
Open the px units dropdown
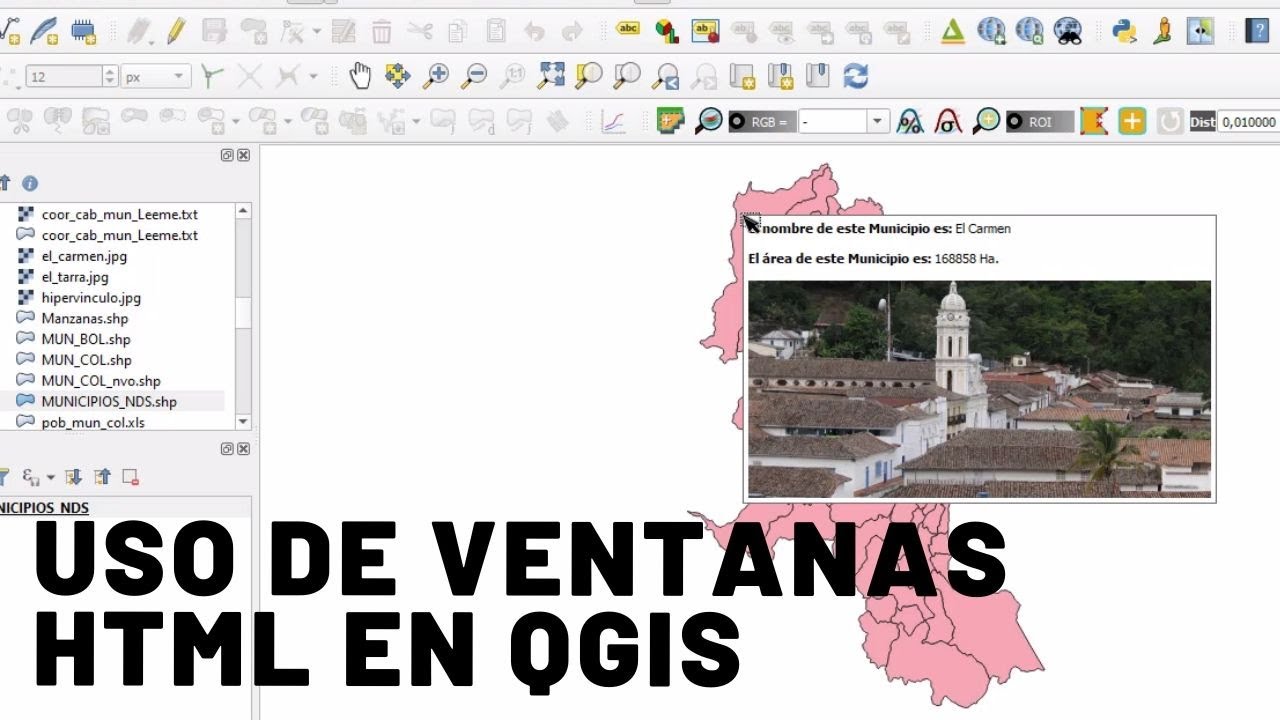(x=156, y=76)
